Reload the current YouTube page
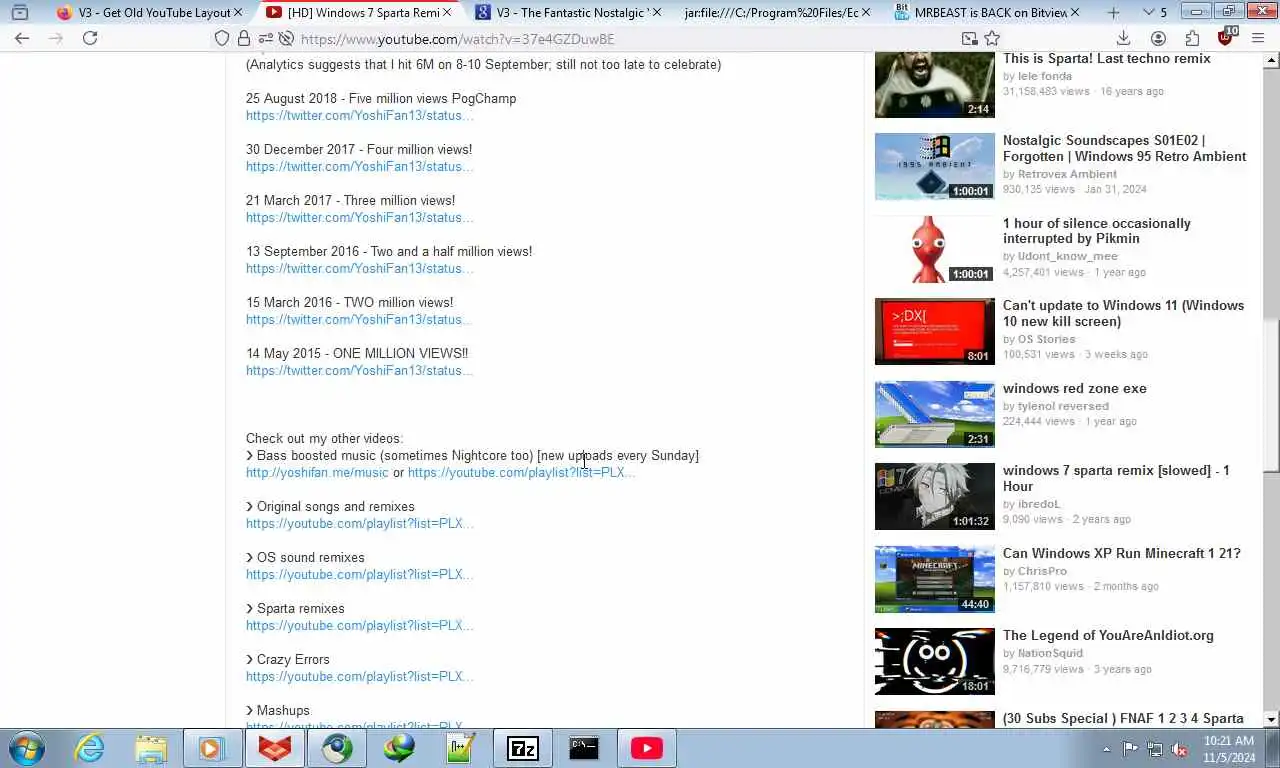 point(90,38)
